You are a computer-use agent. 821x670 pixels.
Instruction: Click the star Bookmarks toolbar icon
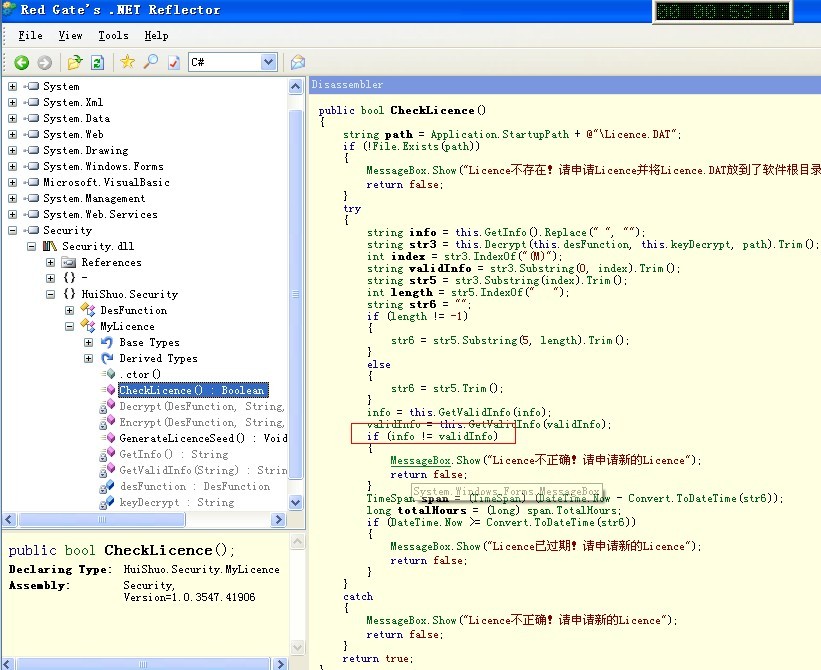coord(127,62)
